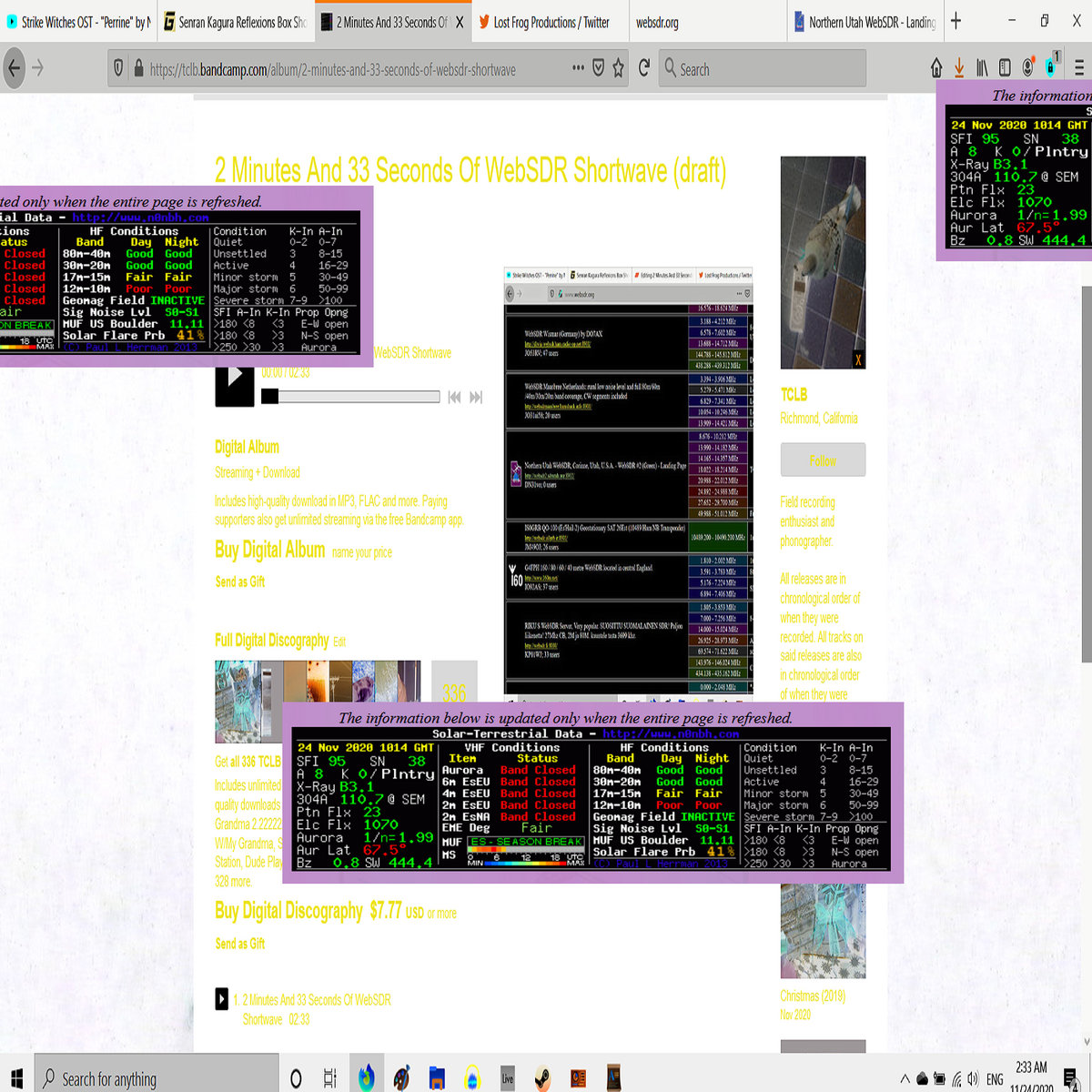The width and height of the screenshot is (1092, 1092).
Task: Expand page actions three-dot menu
Action: (578, 68)
